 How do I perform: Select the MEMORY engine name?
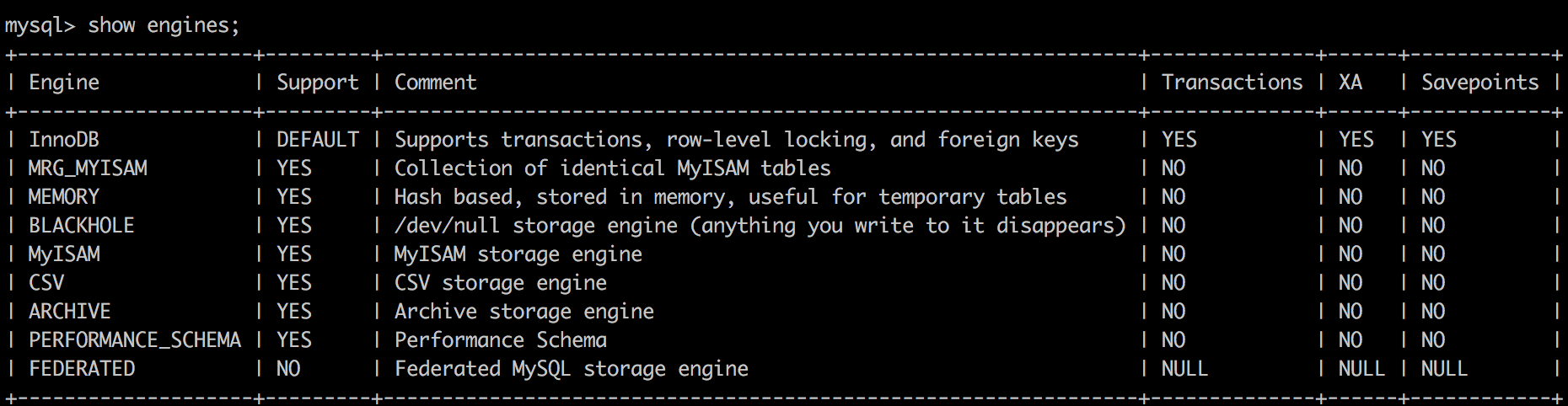click(64, 197)
